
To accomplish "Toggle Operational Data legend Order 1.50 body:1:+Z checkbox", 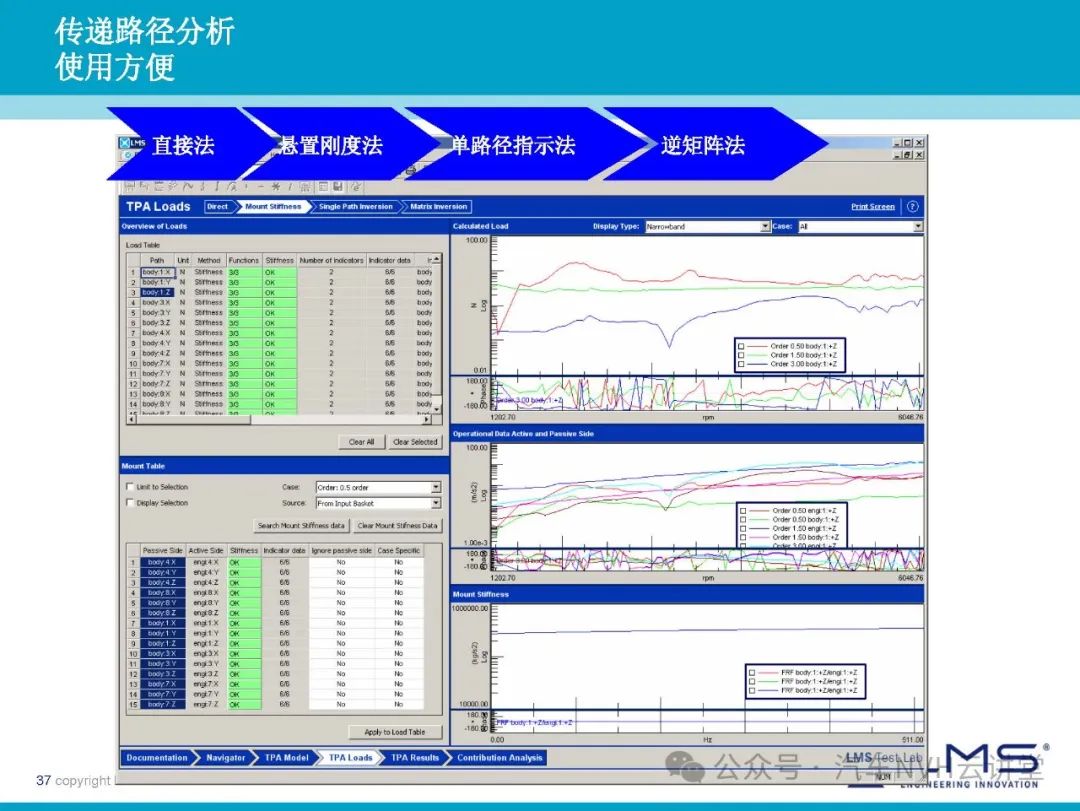I will click(x=742, y=537).
